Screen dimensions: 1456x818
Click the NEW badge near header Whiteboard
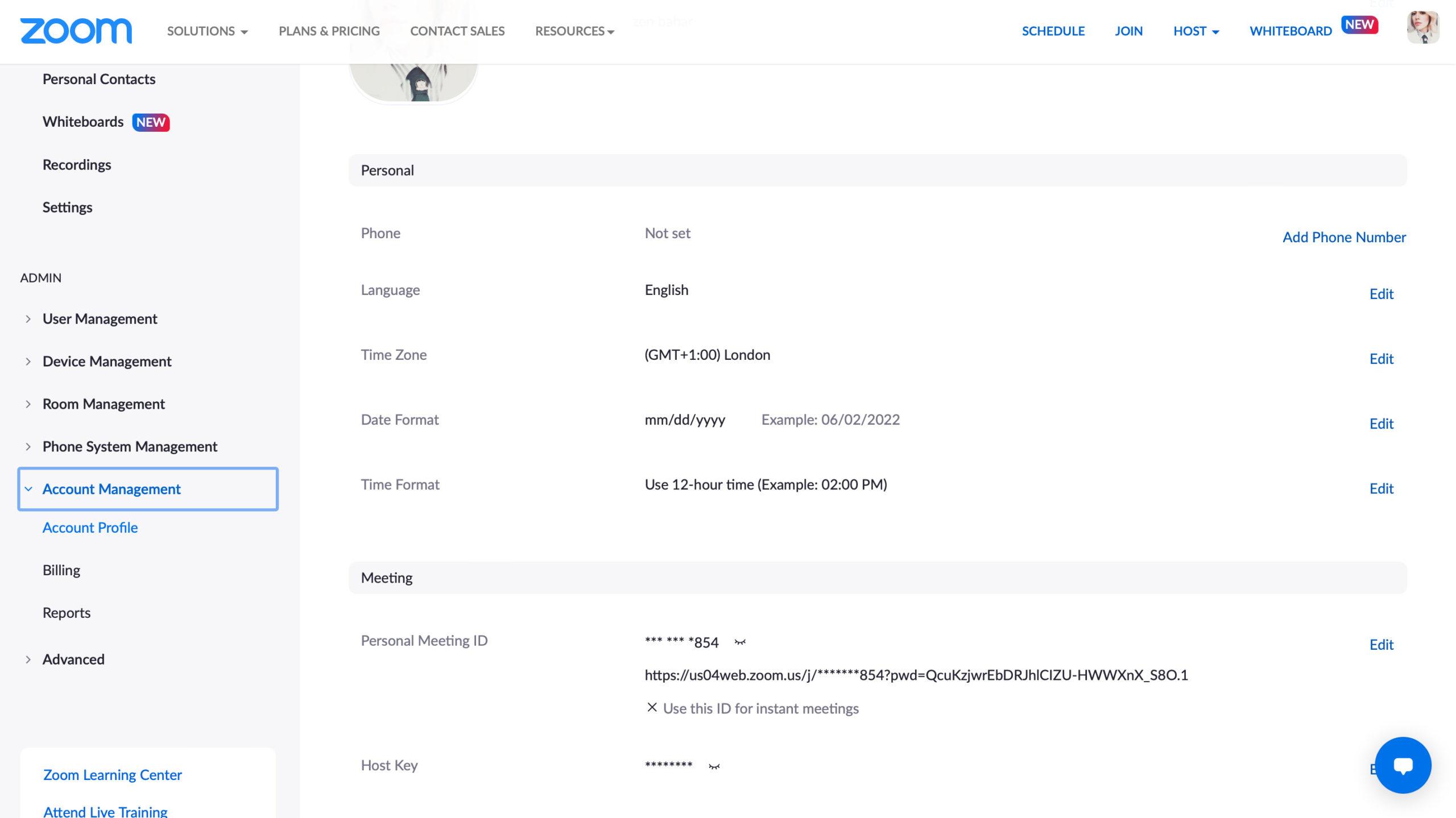tap(1359, 24)
